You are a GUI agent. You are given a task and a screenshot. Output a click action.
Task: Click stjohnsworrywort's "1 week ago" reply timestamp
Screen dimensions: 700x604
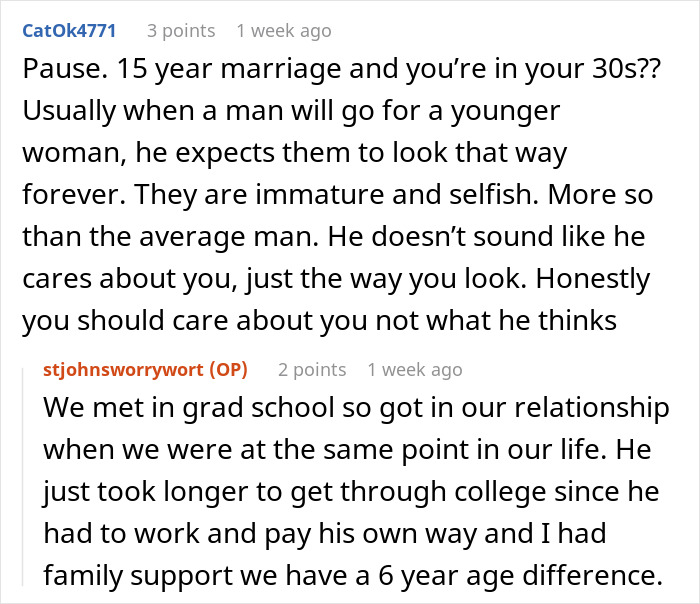coord(415,370)
